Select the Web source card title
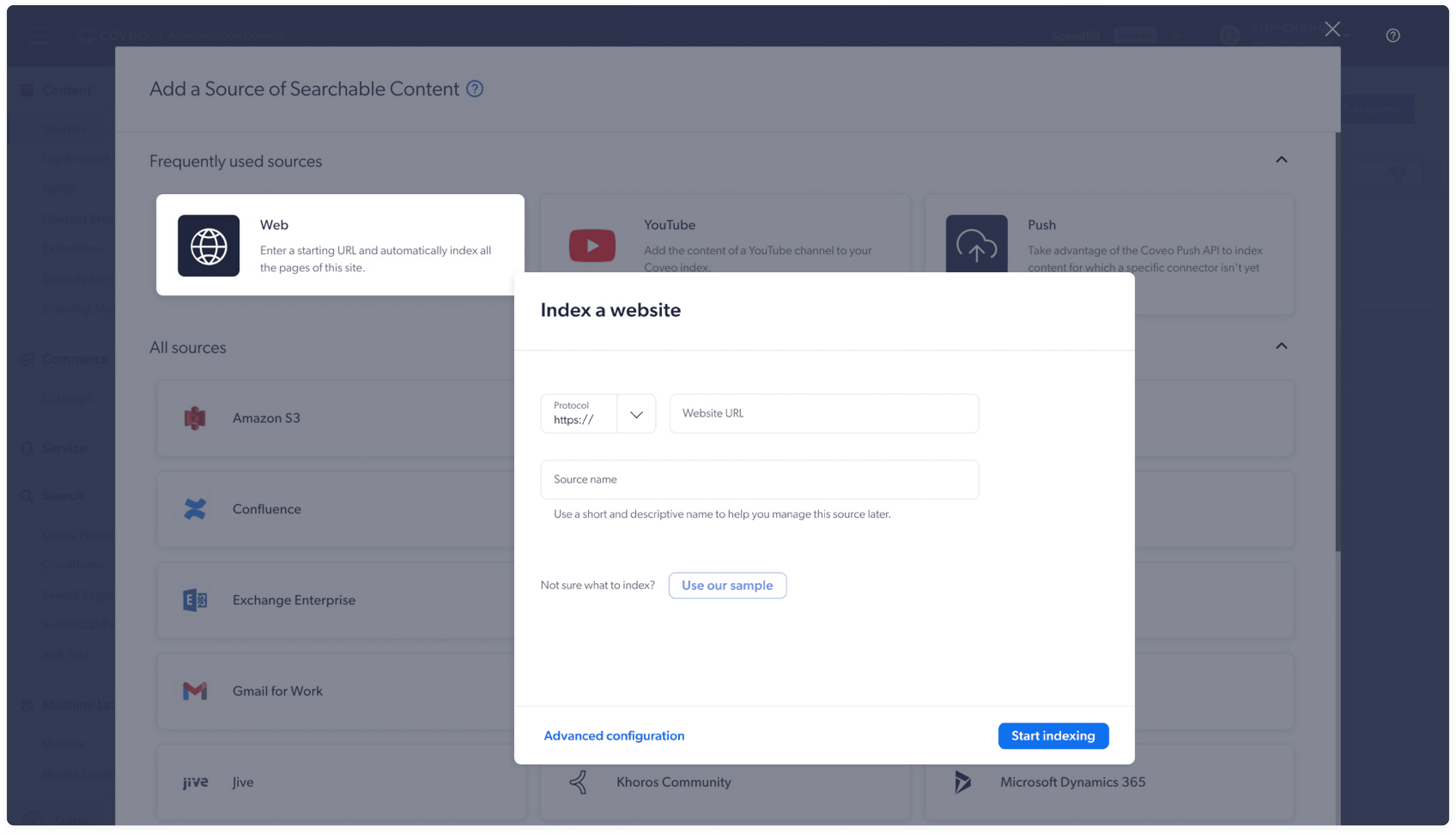This screenshot has width=1456, height=834. click(x=274, y=225)
